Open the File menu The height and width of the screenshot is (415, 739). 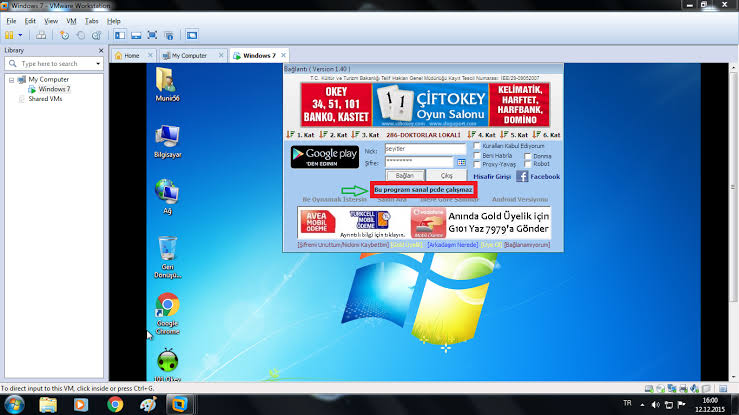click(11, 21)
